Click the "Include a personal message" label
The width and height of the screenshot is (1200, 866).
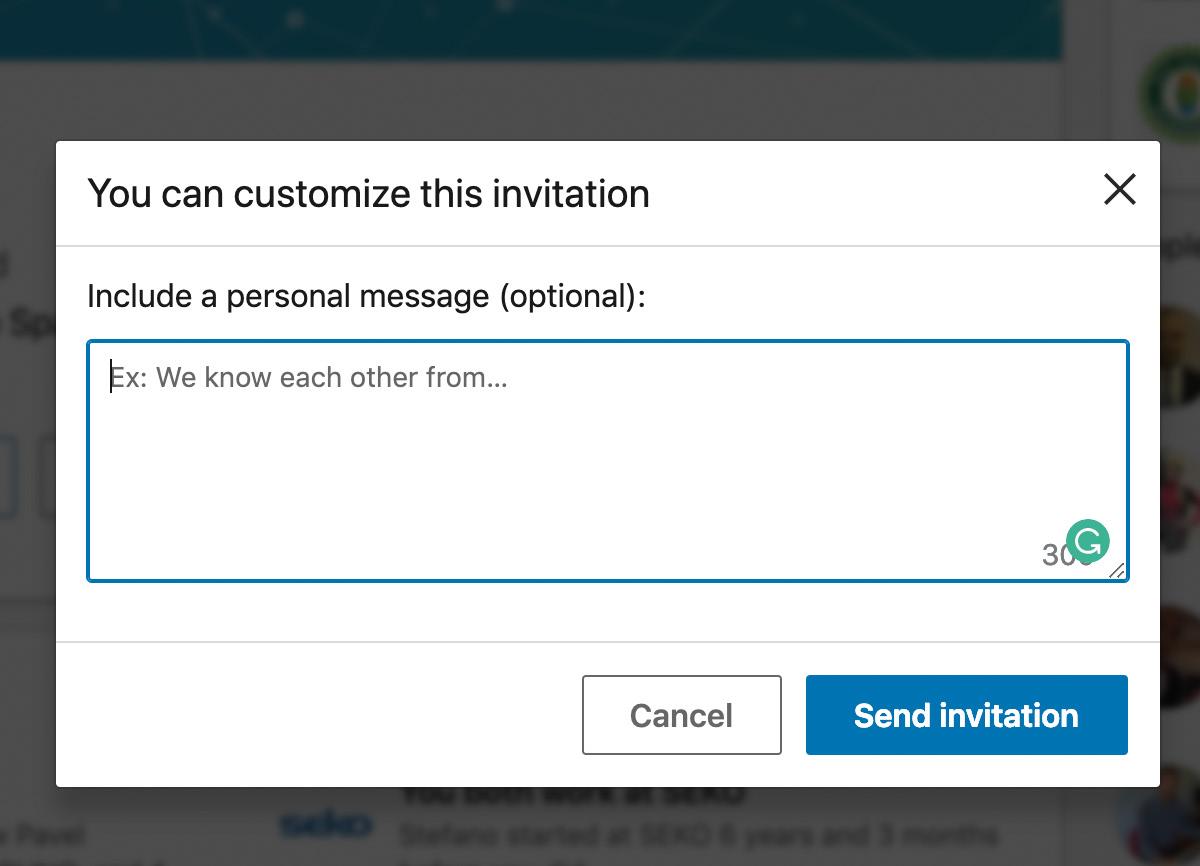[x=366, y=296]
